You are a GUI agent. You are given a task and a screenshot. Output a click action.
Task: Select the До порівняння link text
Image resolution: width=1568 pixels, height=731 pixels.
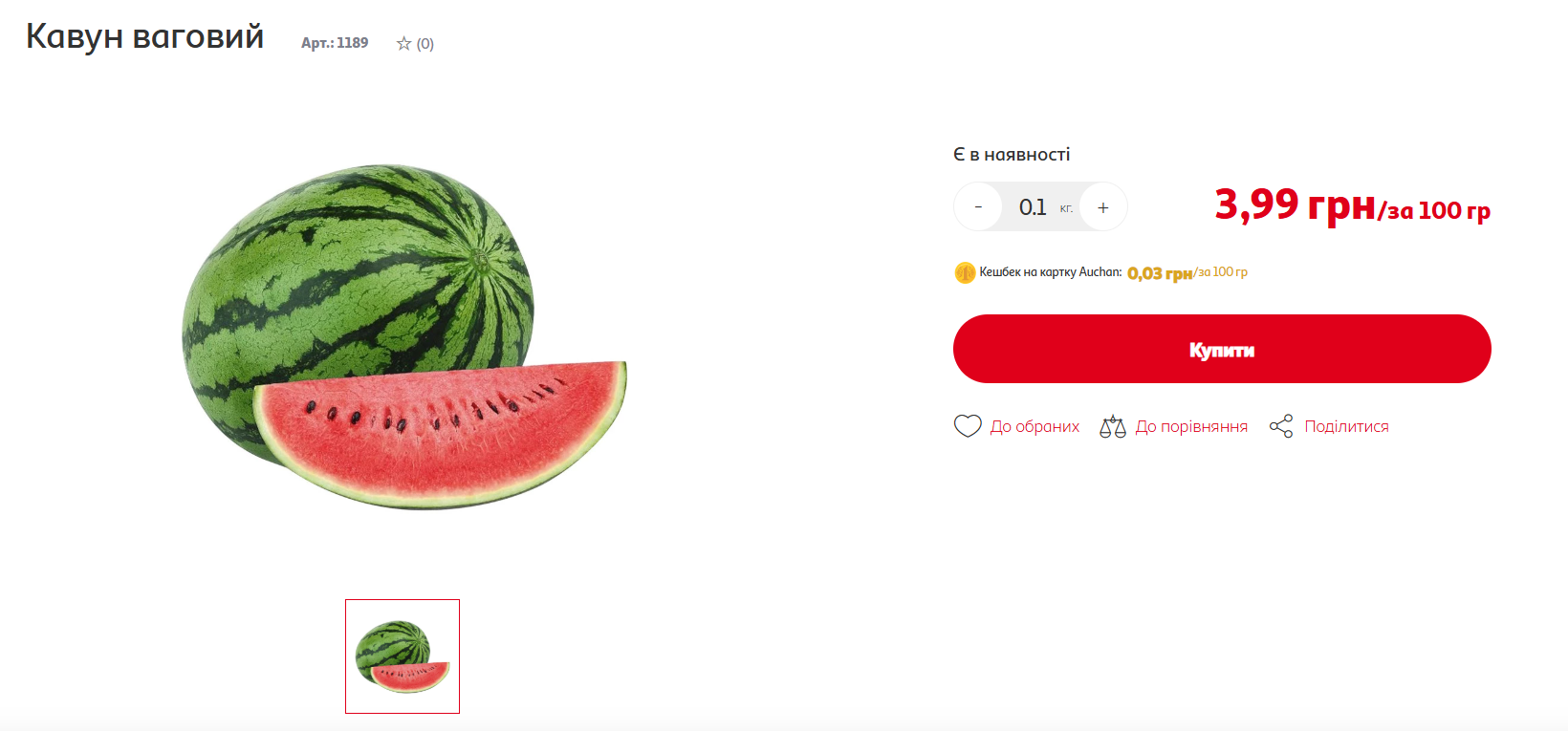(1191, 426)
